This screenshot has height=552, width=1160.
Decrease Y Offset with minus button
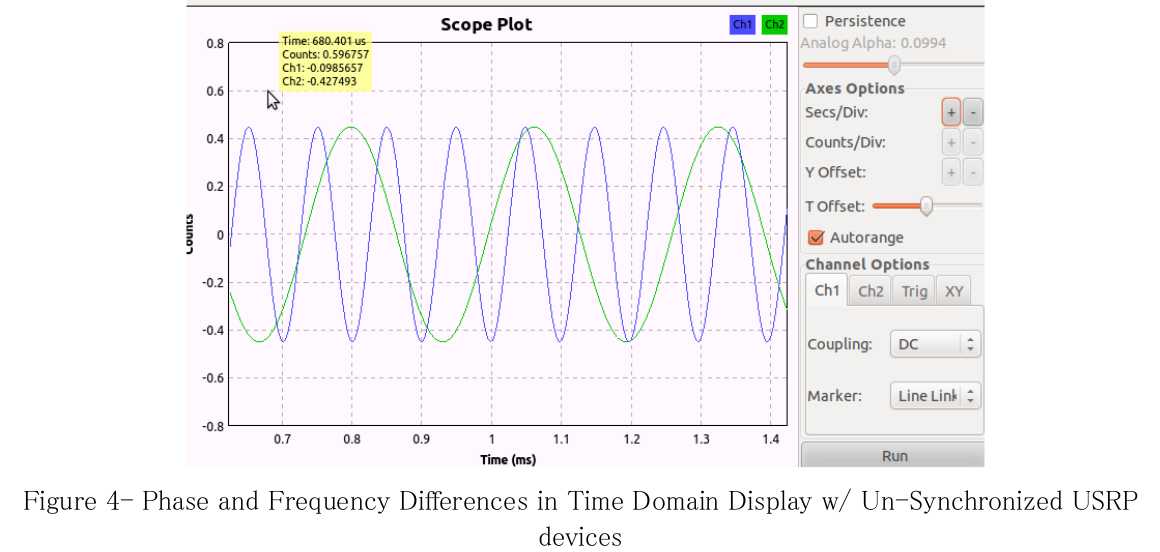point(974,172)
